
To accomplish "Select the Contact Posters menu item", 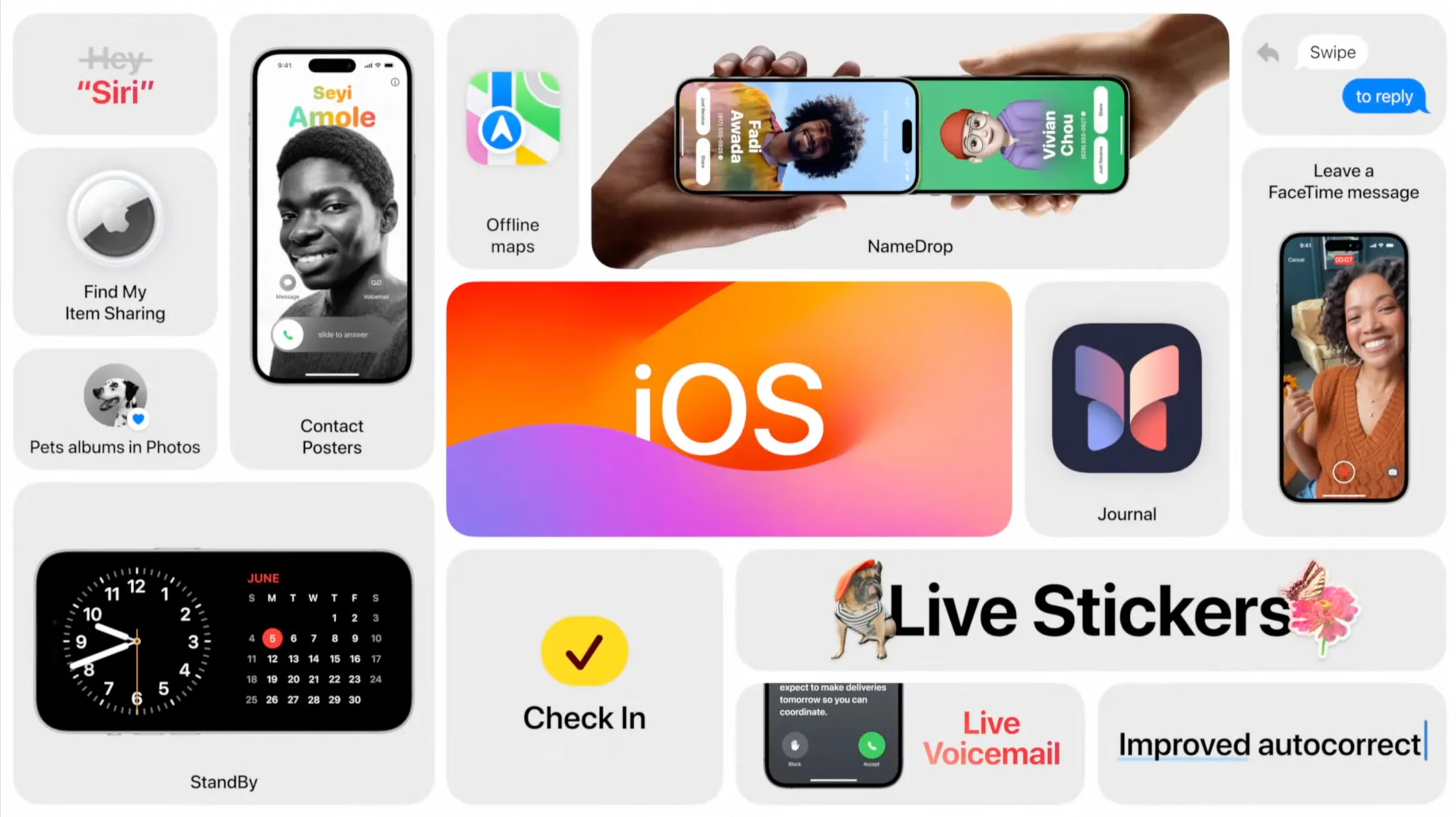I will (x=330, y=437).
